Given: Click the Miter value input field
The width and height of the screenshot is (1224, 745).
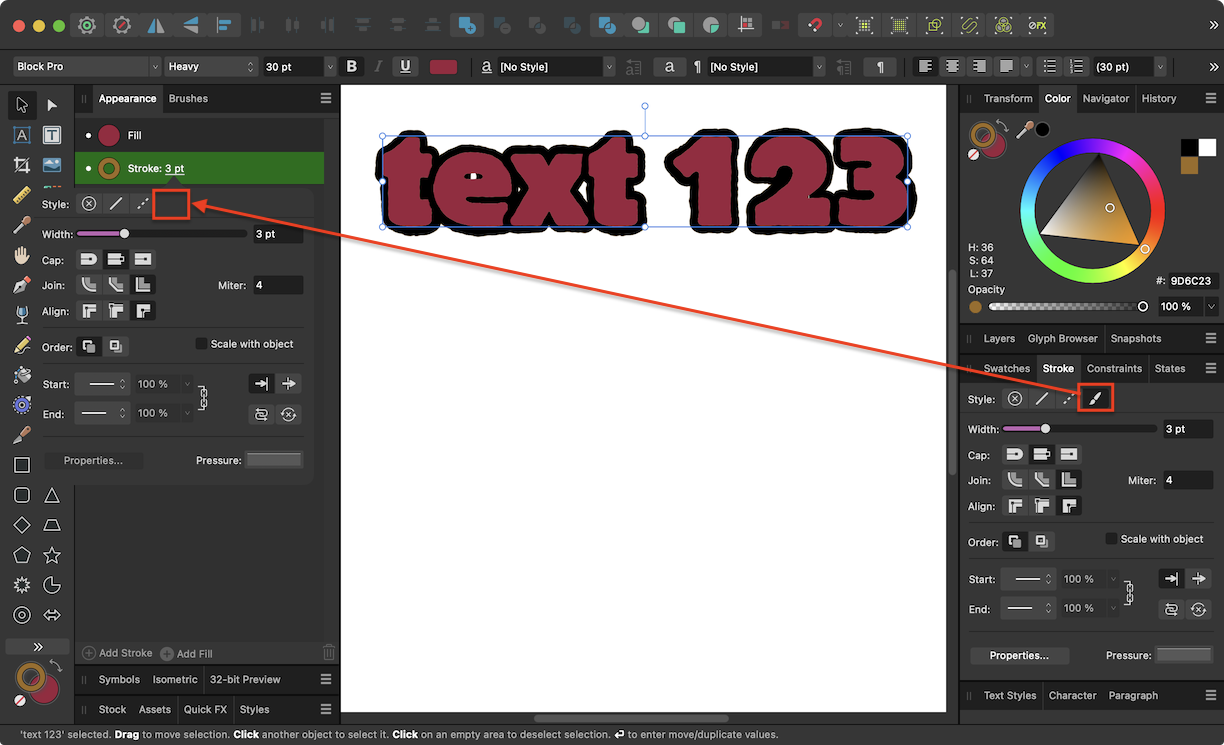Looking at the screenshot, I should (x=1187, y=479).
